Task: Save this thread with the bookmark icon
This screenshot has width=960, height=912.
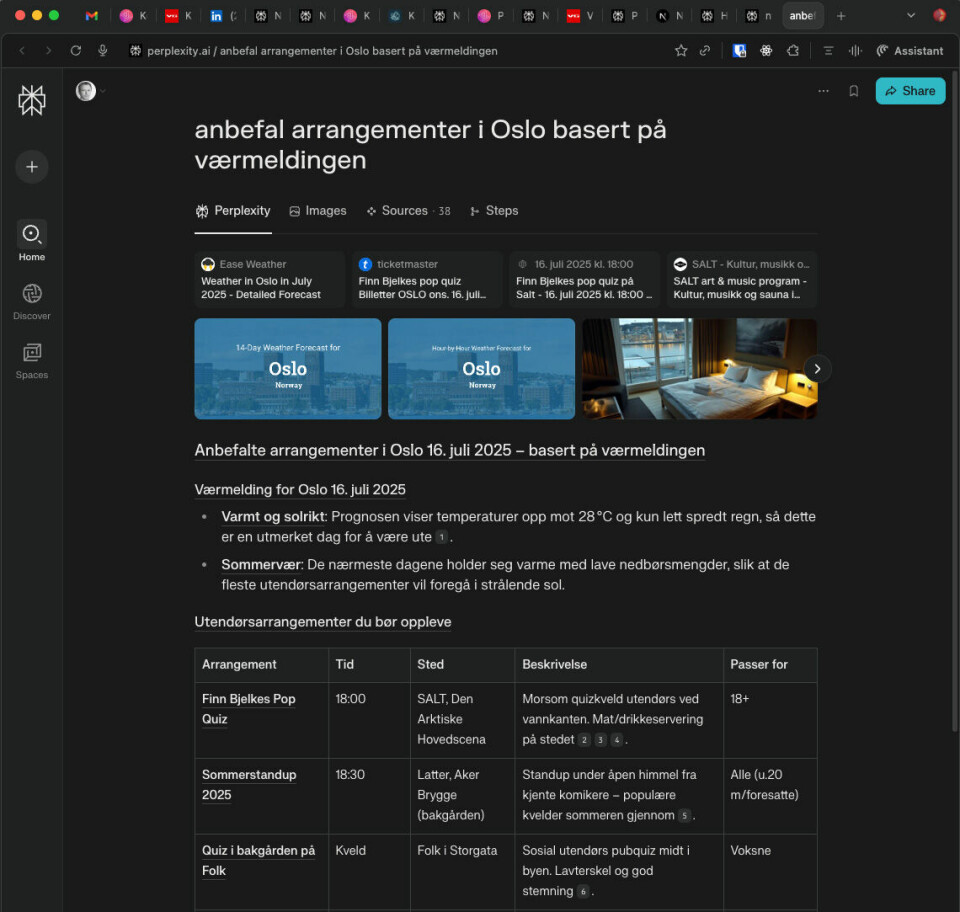Action: [x=853, y=91]
